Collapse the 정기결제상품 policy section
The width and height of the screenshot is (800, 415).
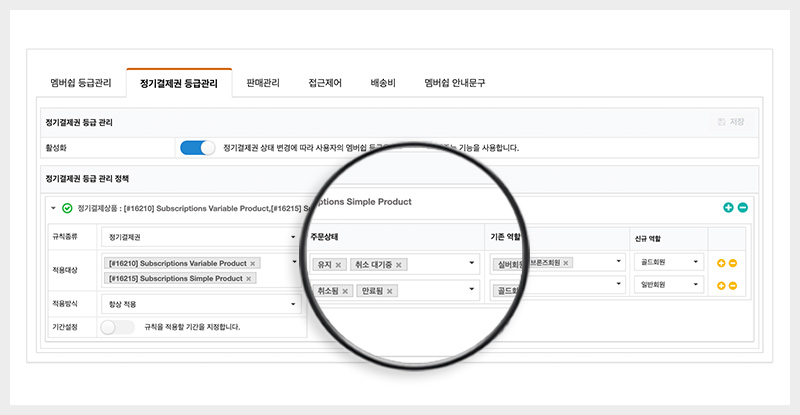(x=52, y=208)
